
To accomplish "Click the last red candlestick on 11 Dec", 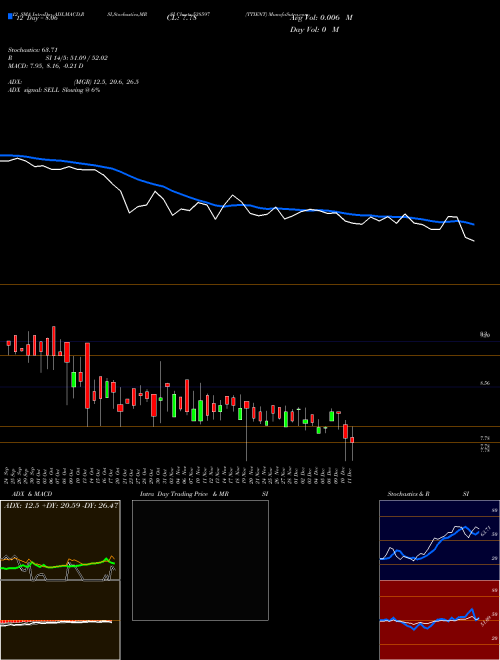I will (352, 440).
